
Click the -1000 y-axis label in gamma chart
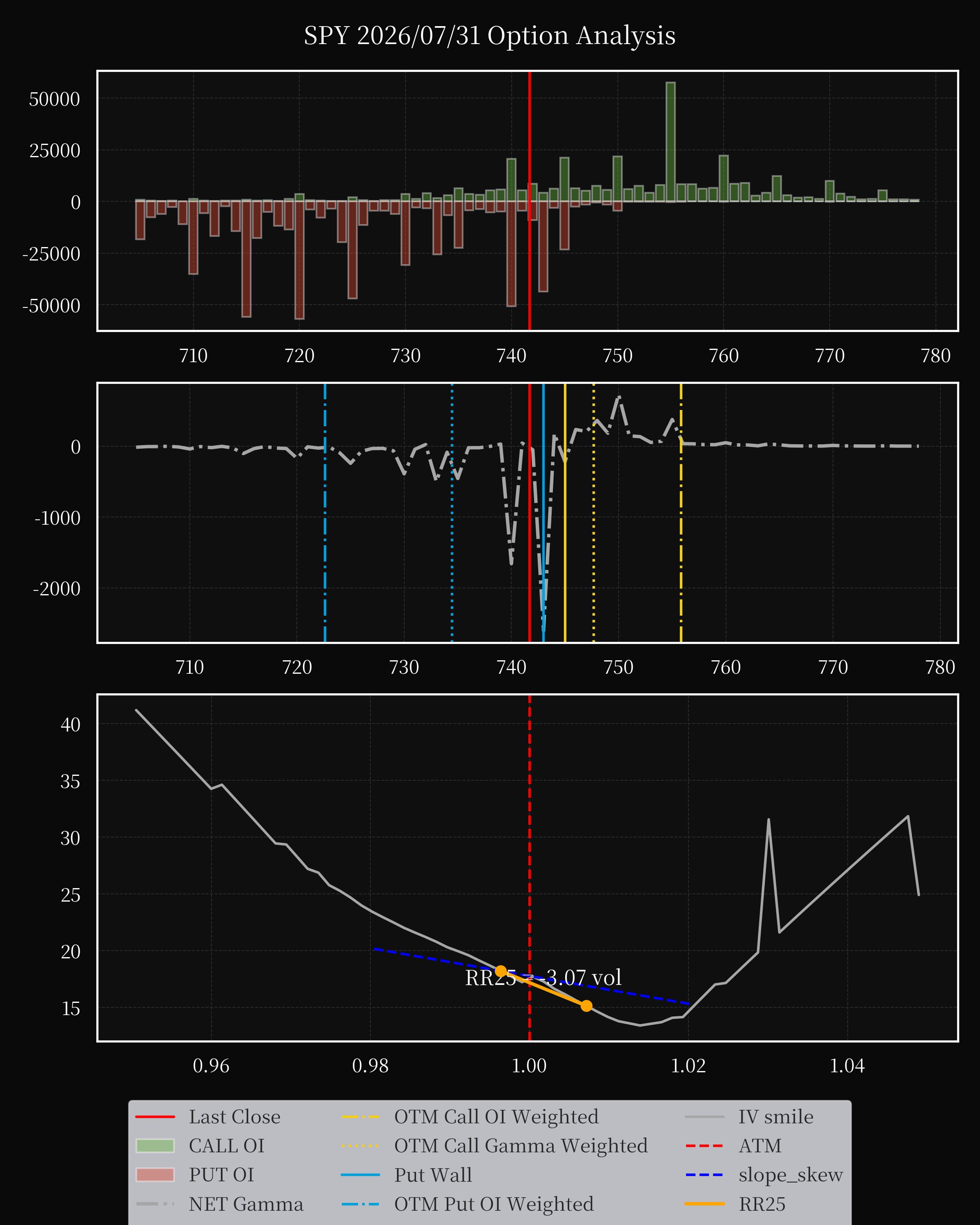[58, 518]
